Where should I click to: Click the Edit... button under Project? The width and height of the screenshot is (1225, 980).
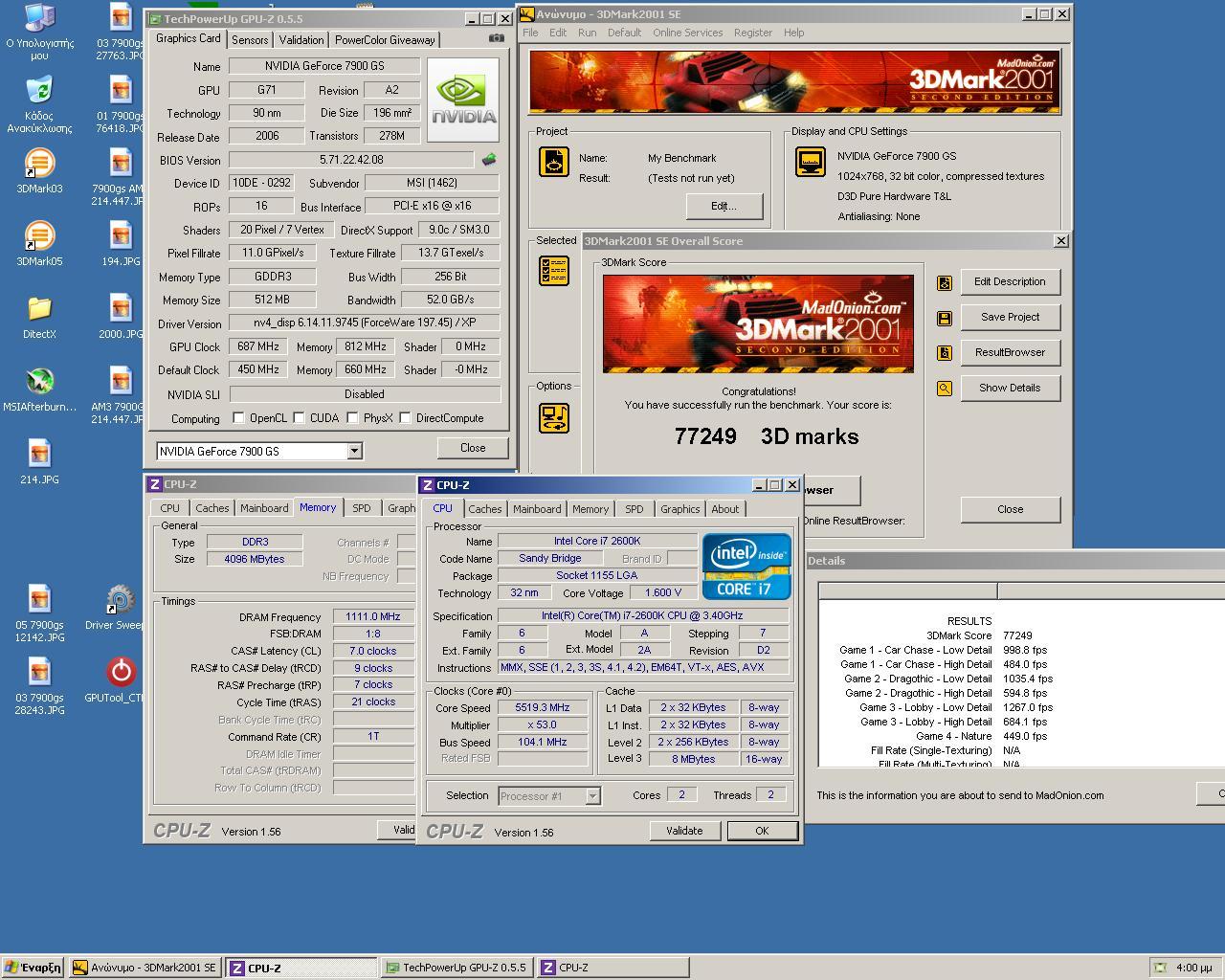tap(724, 206)
